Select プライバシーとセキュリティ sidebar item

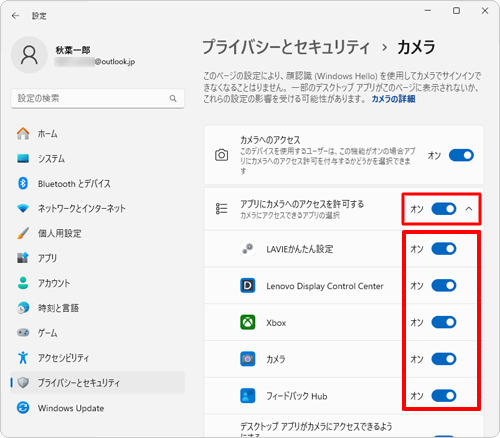[98, 383]
